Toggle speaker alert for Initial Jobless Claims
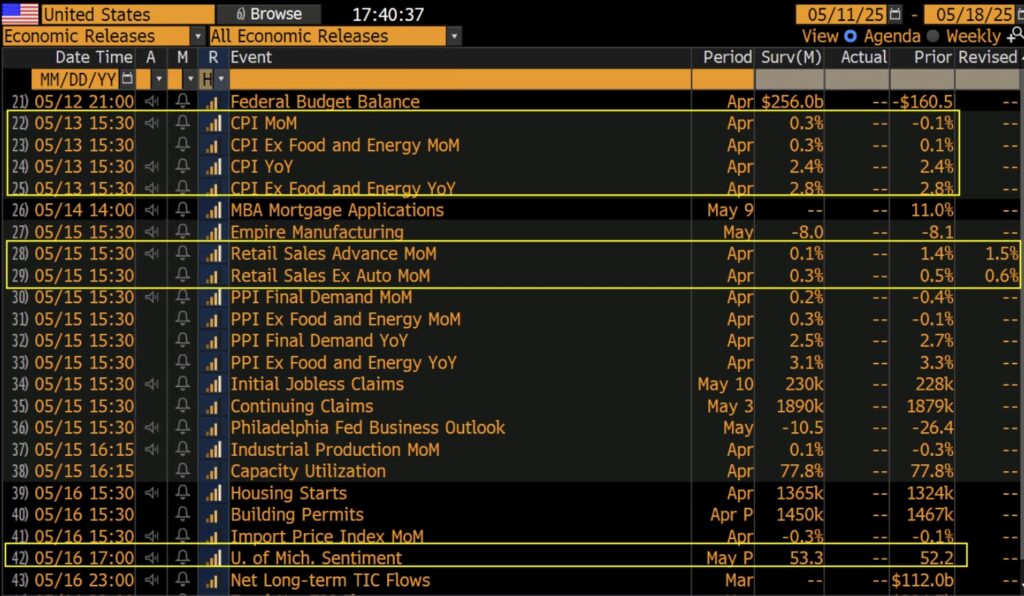This screenshot has height=596, width=1024. click(151, 384)
